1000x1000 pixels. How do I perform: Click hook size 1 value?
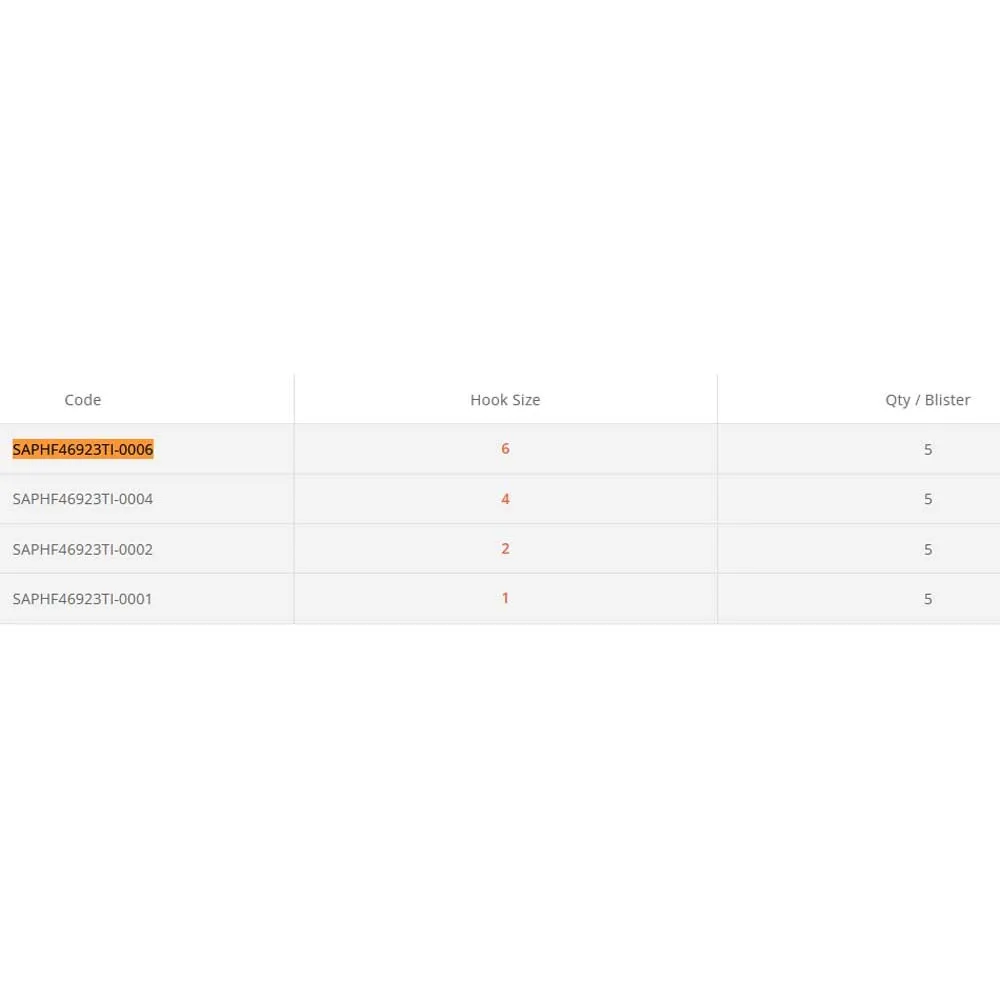505,598
